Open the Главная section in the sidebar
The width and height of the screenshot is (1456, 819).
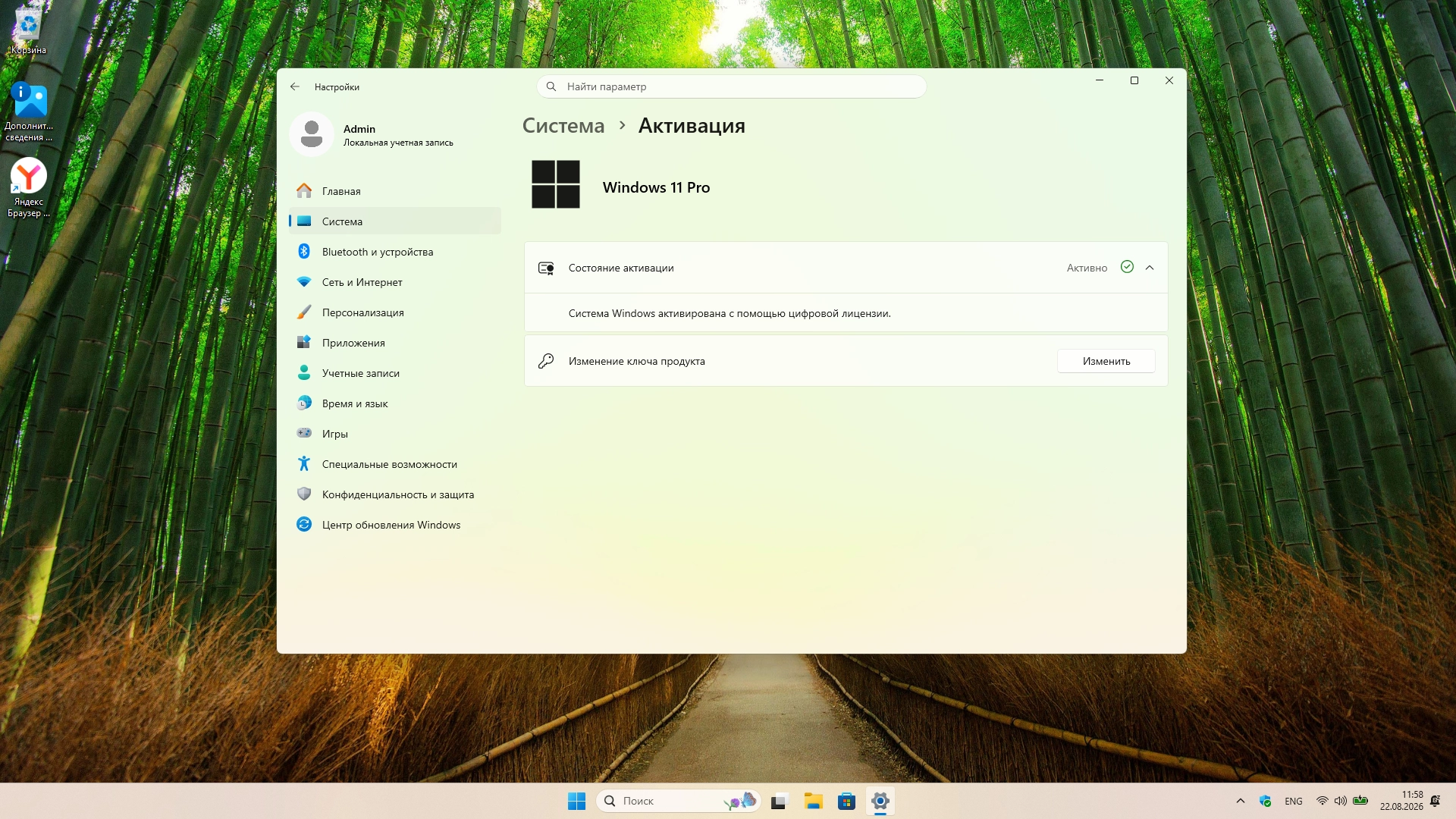(394, 191)
